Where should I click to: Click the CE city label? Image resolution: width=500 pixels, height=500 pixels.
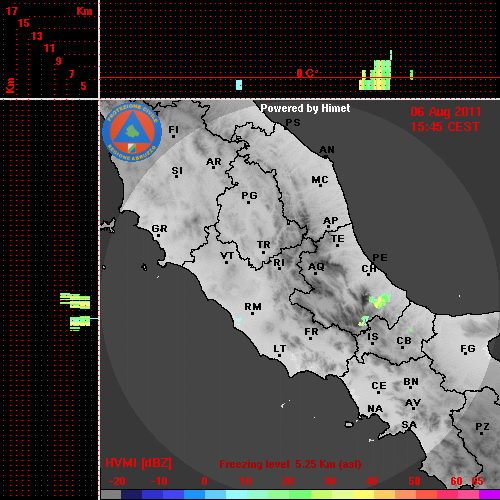[379, 386]
